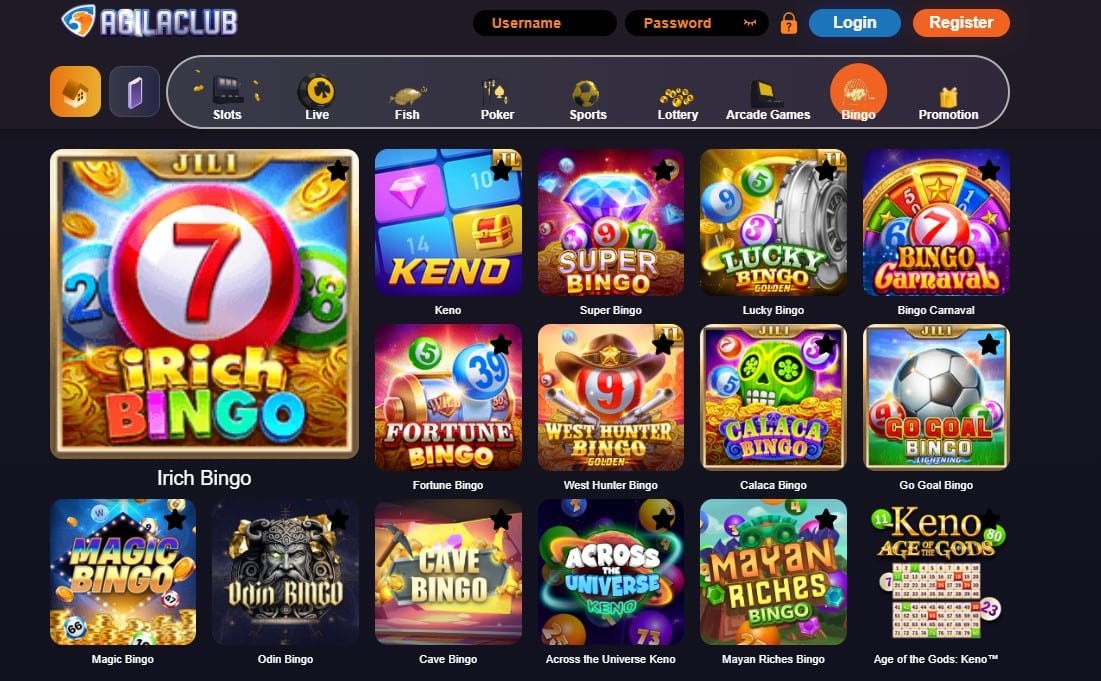Open the Sports soccer ball icon
The image size is (1101, 681).
tap(586, 93)
